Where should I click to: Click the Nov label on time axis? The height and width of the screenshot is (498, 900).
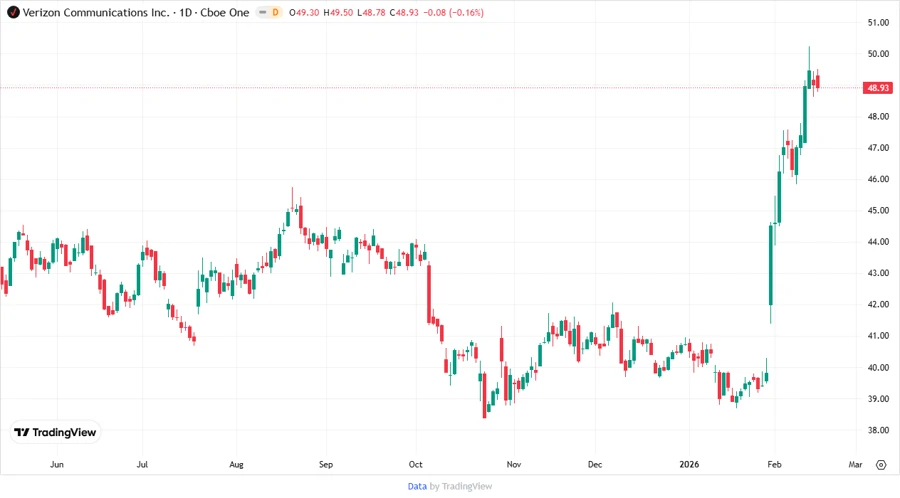514,464
